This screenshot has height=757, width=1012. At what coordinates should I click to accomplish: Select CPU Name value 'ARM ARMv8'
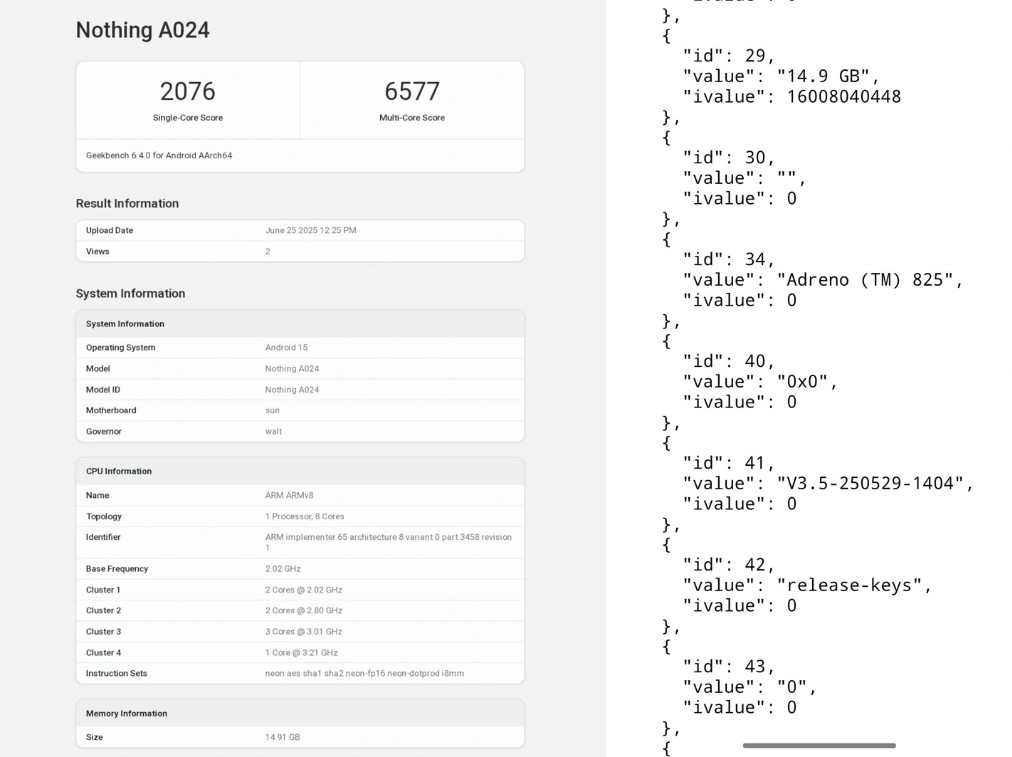click(288, 496)
